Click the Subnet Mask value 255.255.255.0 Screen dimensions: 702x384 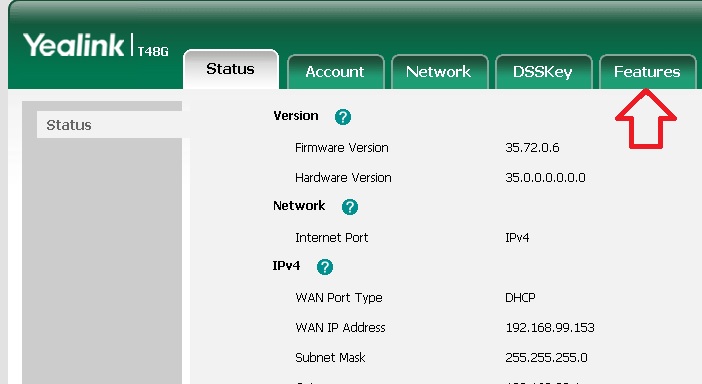tap(546, 358)
